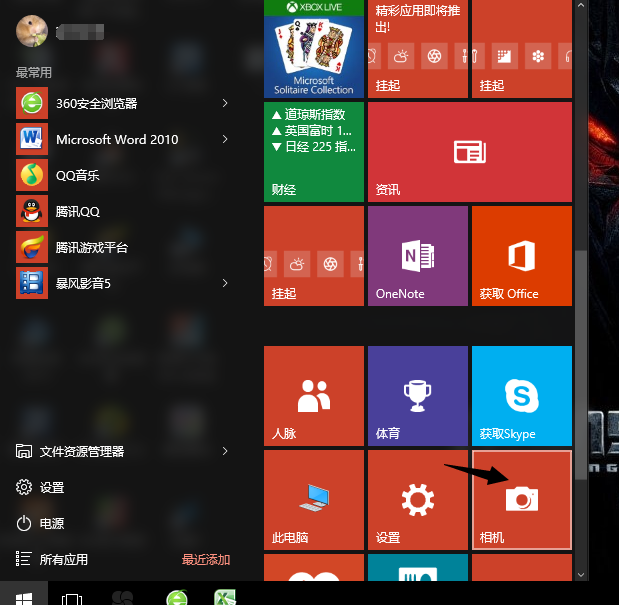Open 人脉 people tile
Viewport: 619px width, 605px height.
coord(314,396)
